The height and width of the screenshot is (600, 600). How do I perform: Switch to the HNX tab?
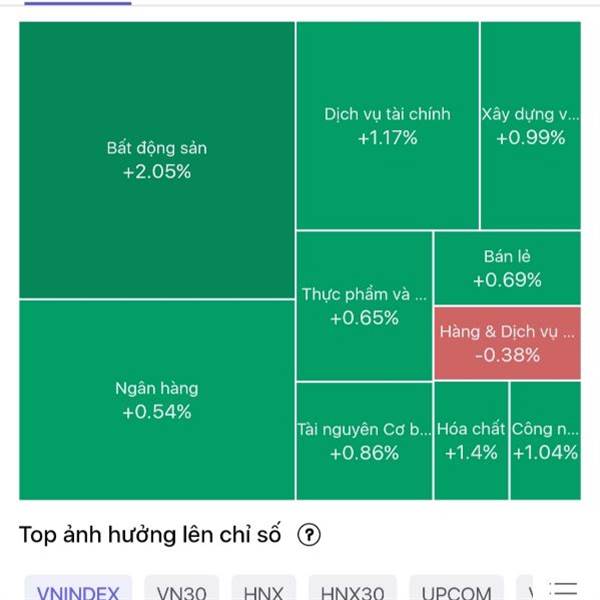pyautogui.click(x=264, y=588)
